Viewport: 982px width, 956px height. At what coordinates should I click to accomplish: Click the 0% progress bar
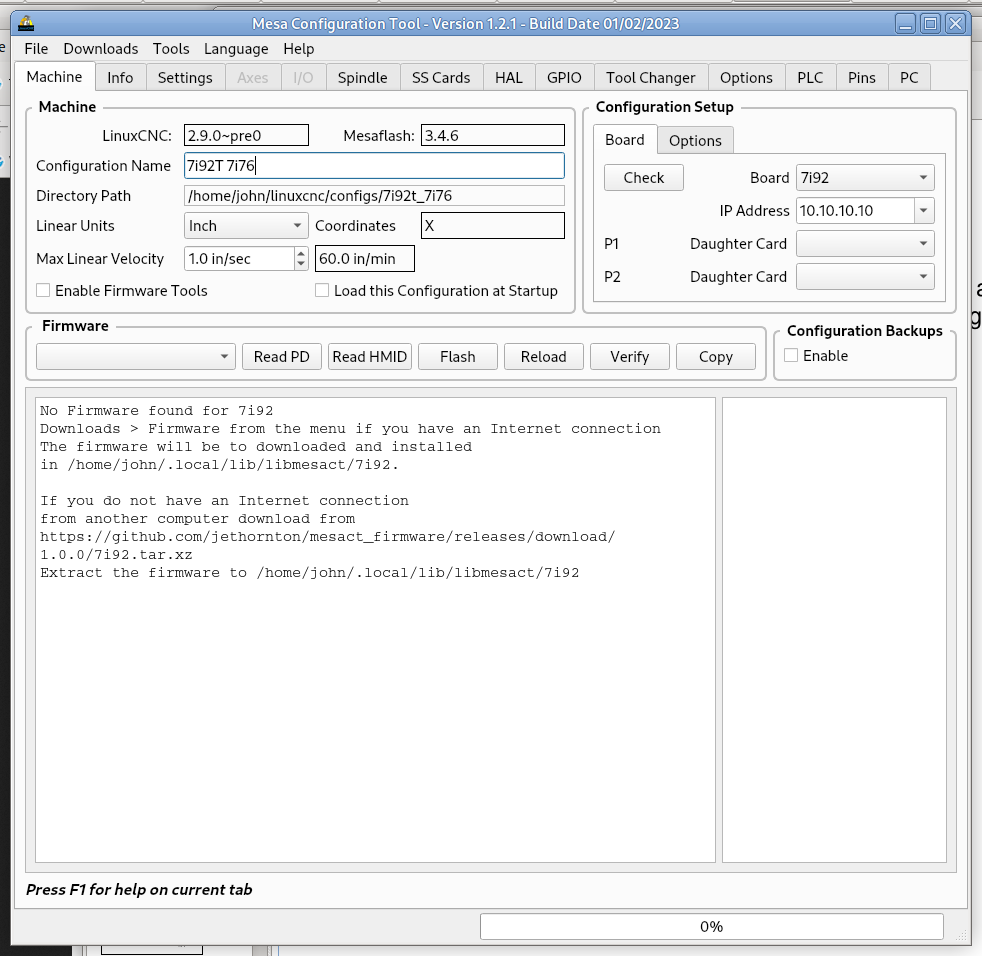pyautogui.click(x=711, y=927)
